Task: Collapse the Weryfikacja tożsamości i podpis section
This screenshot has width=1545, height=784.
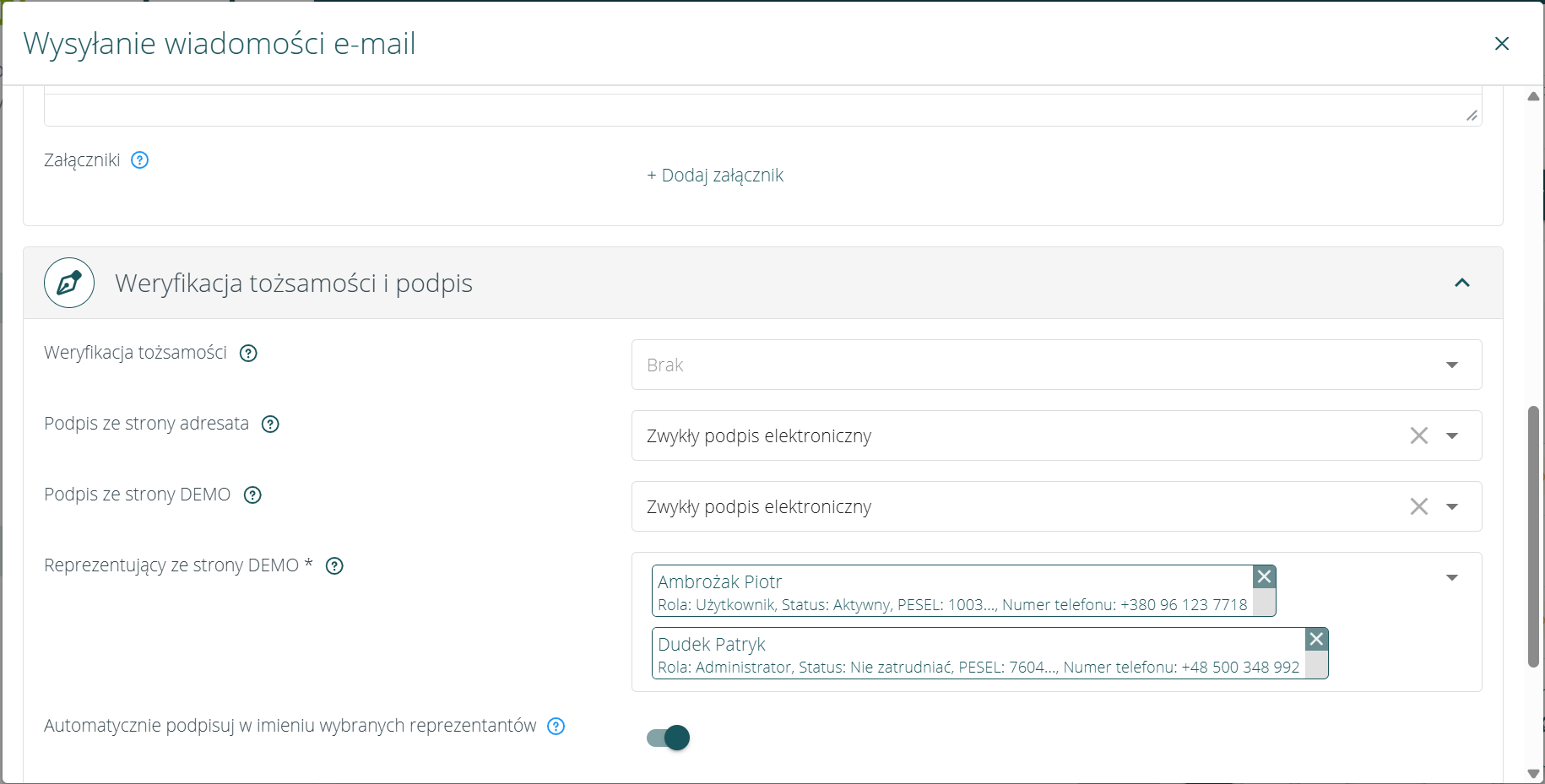Action: tap(1462, 283)
